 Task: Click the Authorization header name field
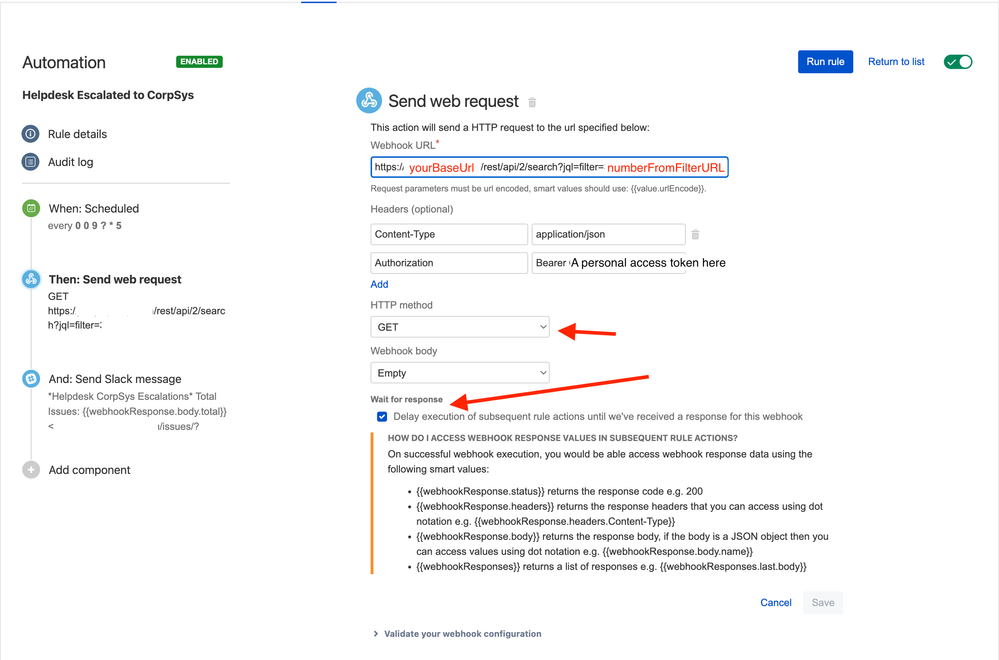pyautogui.click(x=449, y=263)
